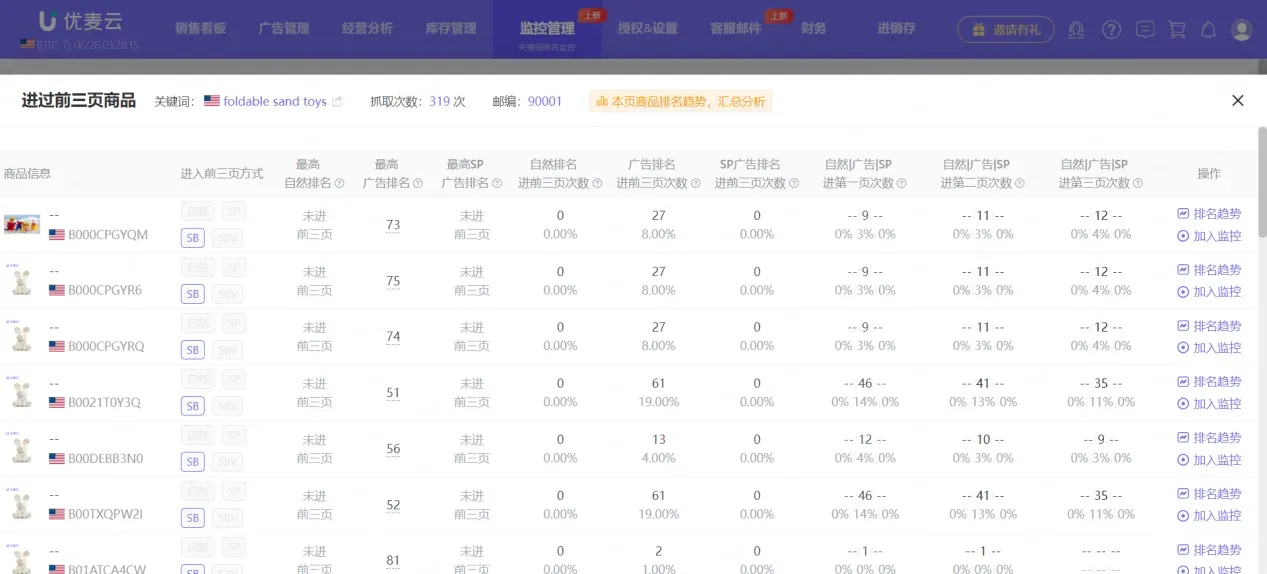Click highest ad rank 73 for B000CPGYQM
Viewport: 1267px width, 574px height.
click(393, 225)
